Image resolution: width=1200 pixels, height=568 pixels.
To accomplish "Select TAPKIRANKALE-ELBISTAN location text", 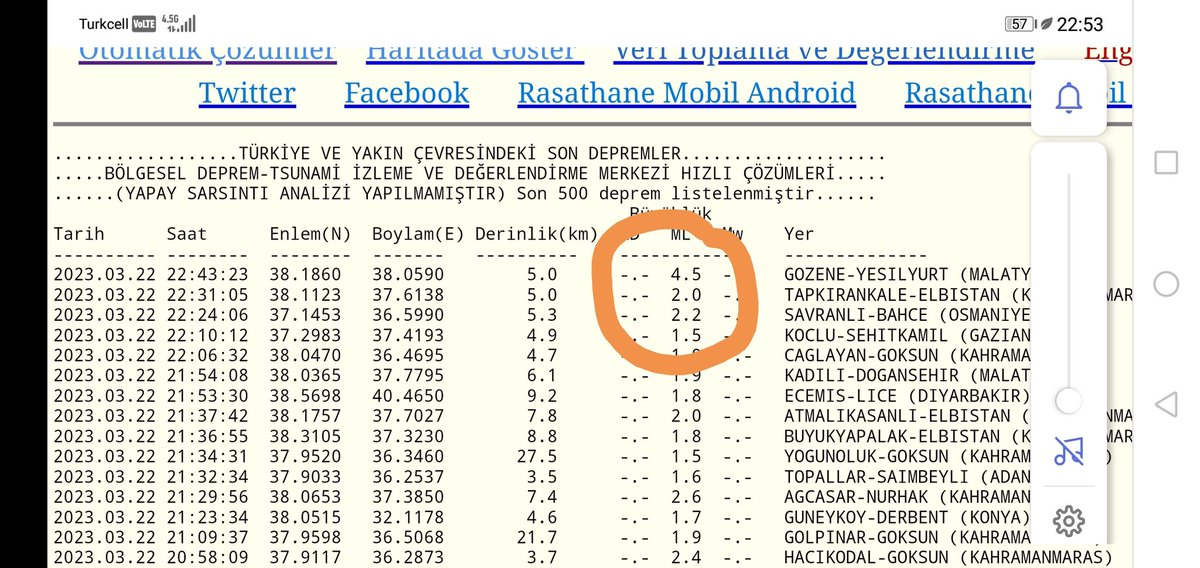I will 892,295.
